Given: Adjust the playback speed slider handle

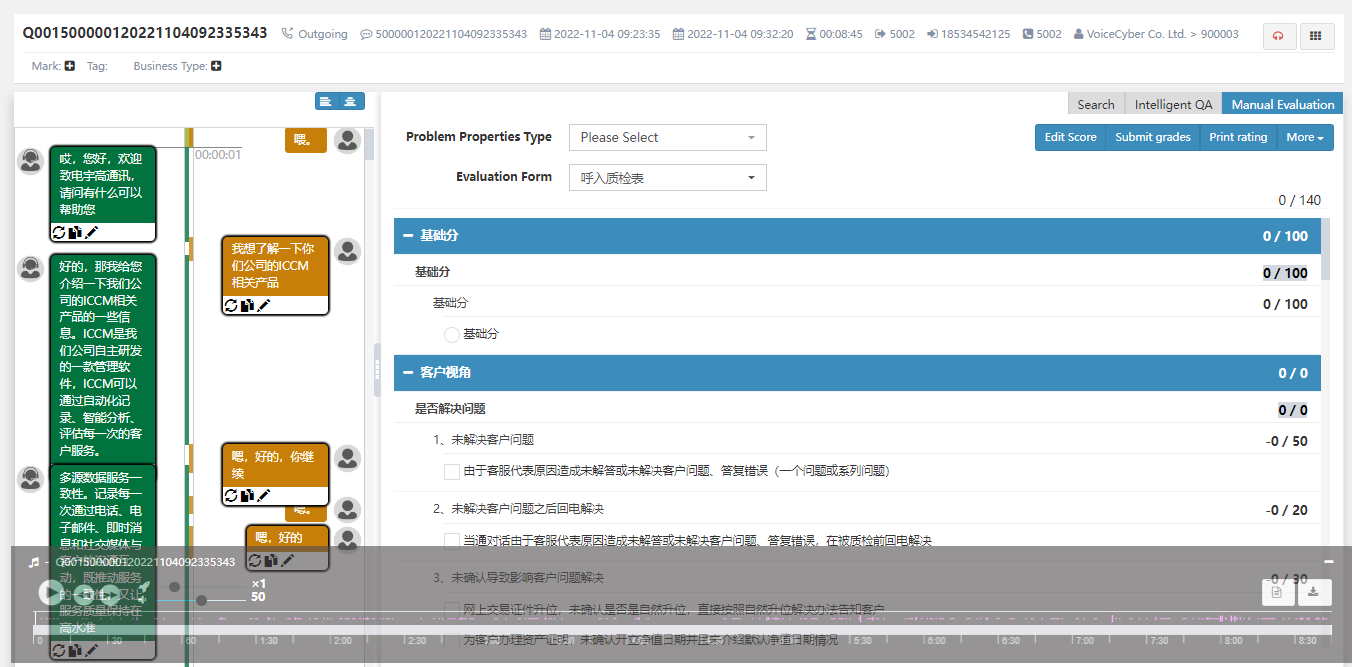Looking at the screenshot, I should [175, 587].
